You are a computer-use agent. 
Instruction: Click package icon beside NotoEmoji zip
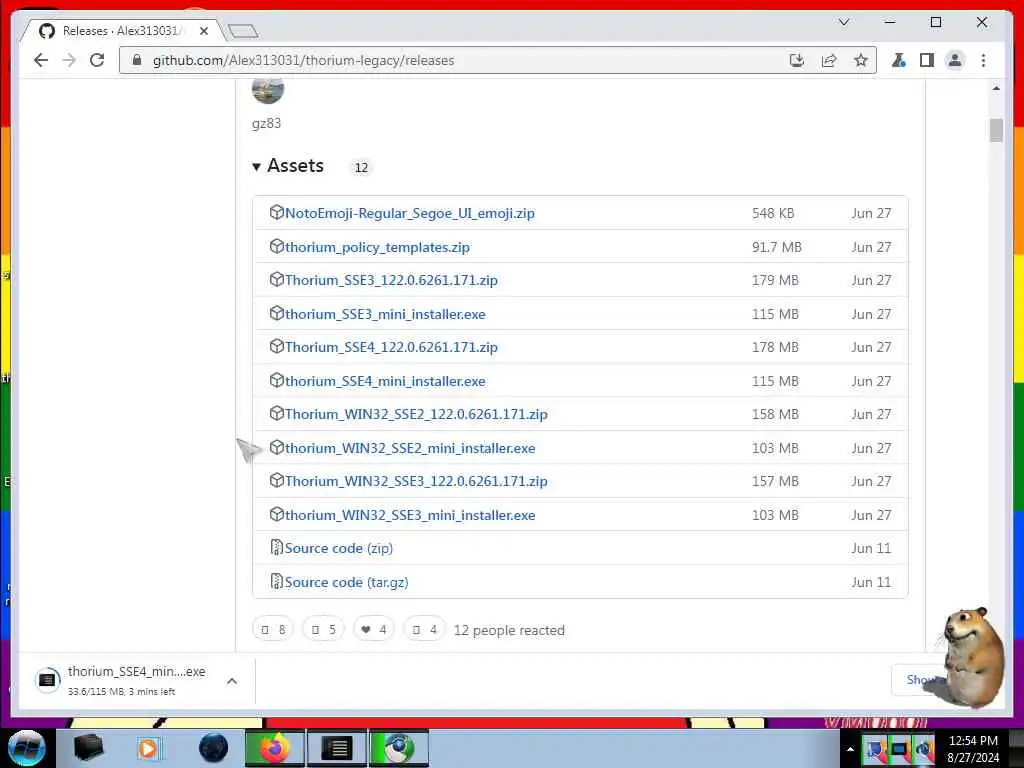pos(276,212)
